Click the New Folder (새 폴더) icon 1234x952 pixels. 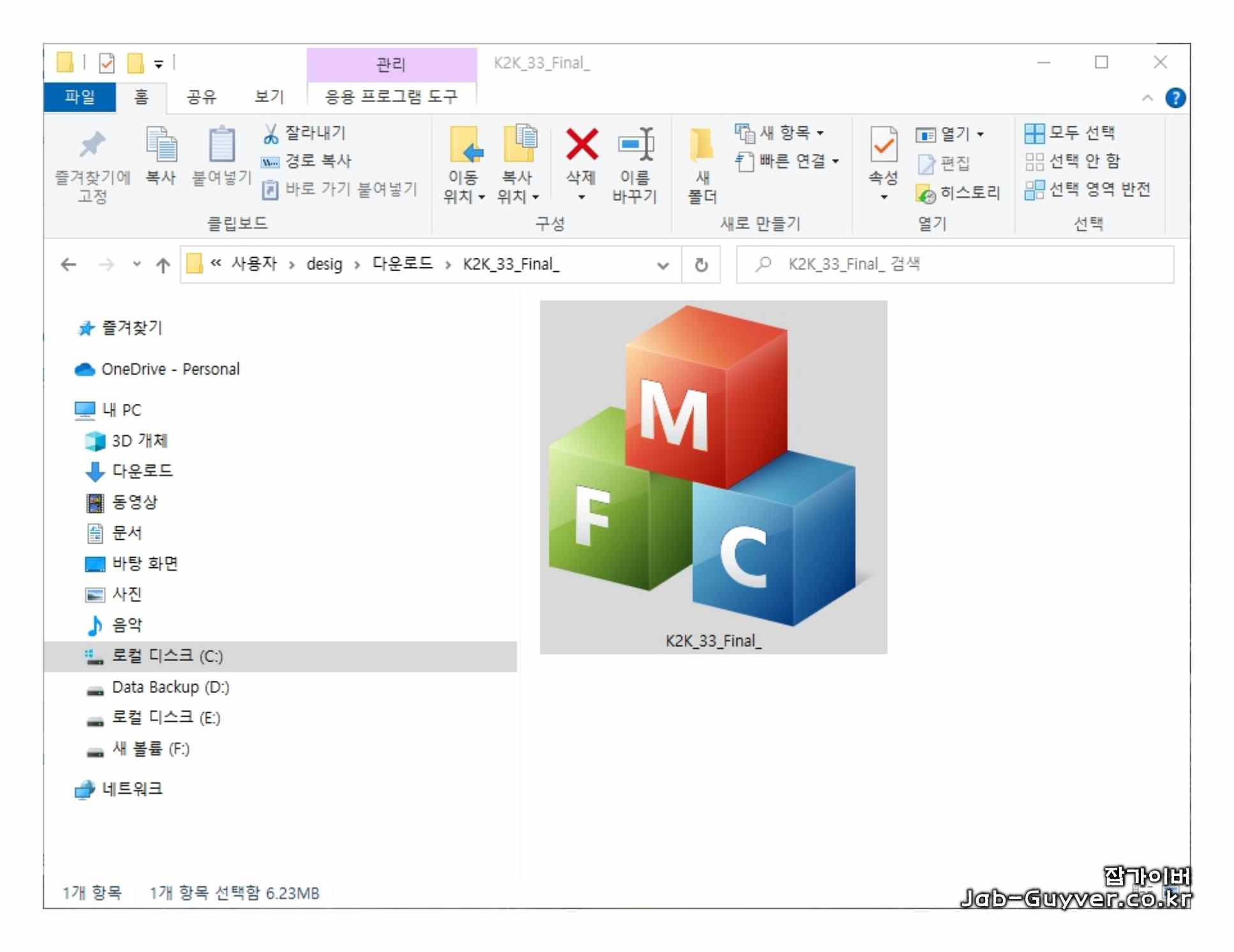coord(702,145)
